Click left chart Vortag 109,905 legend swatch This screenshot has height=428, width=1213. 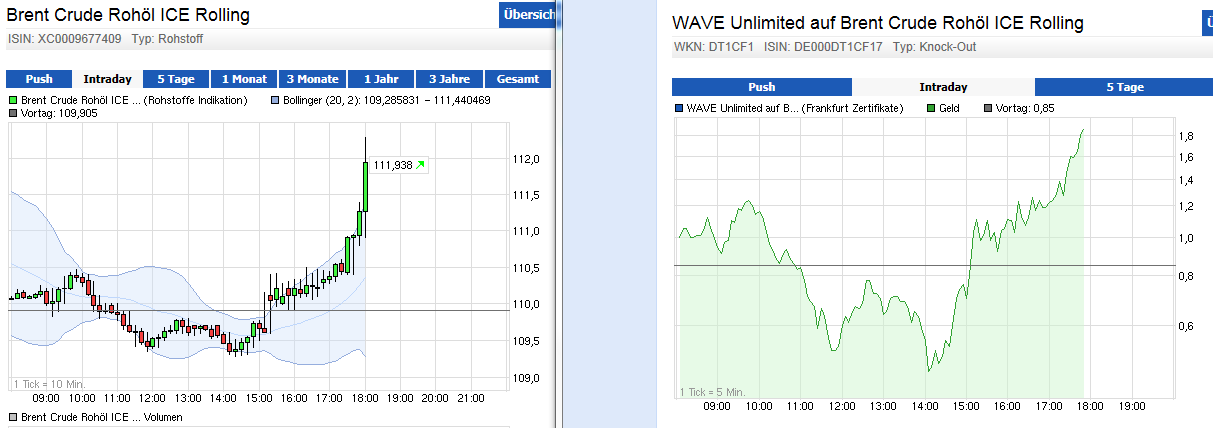click(x=13, y=114)
